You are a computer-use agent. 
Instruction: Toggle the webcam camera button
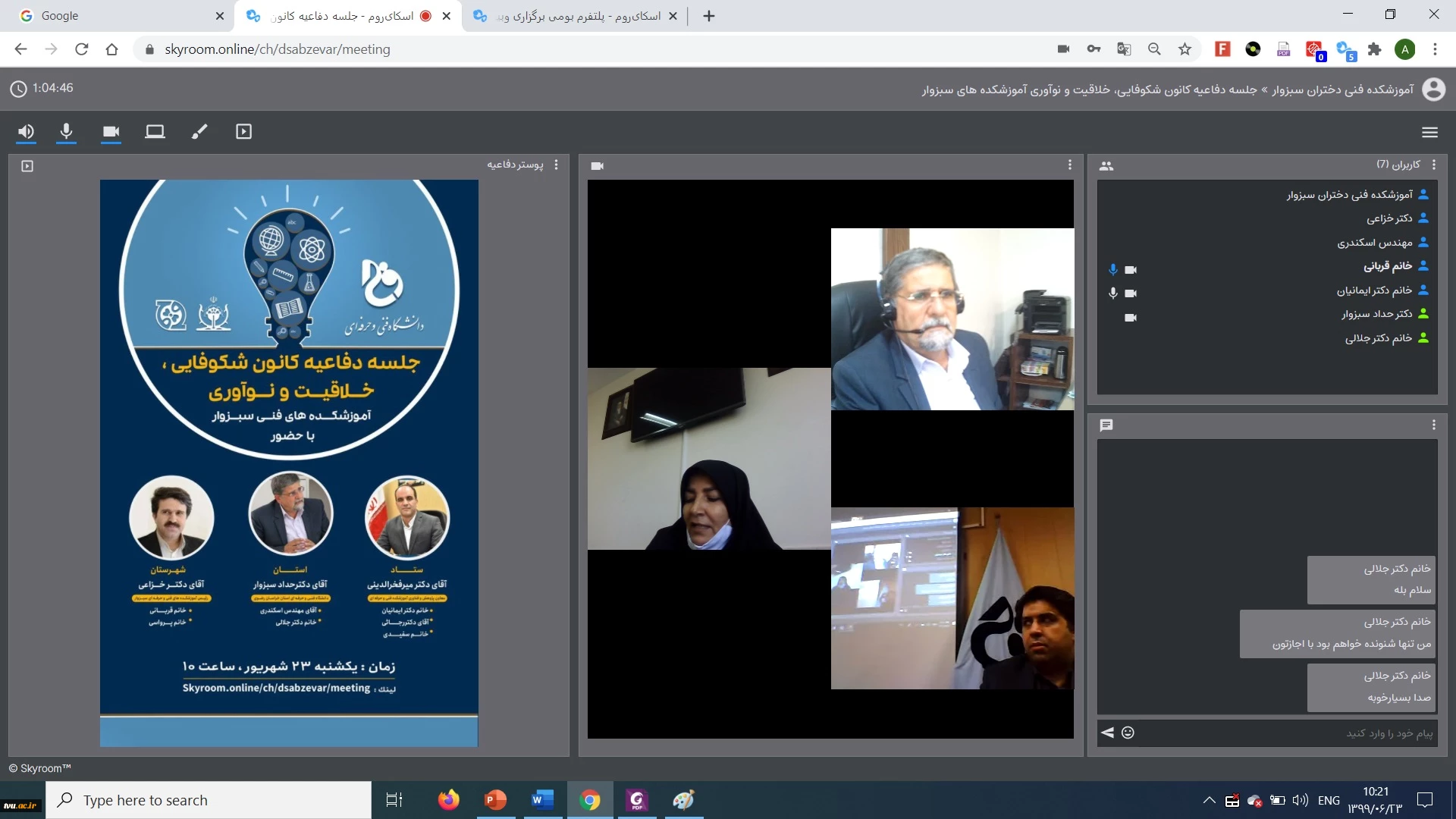point(111,132)
